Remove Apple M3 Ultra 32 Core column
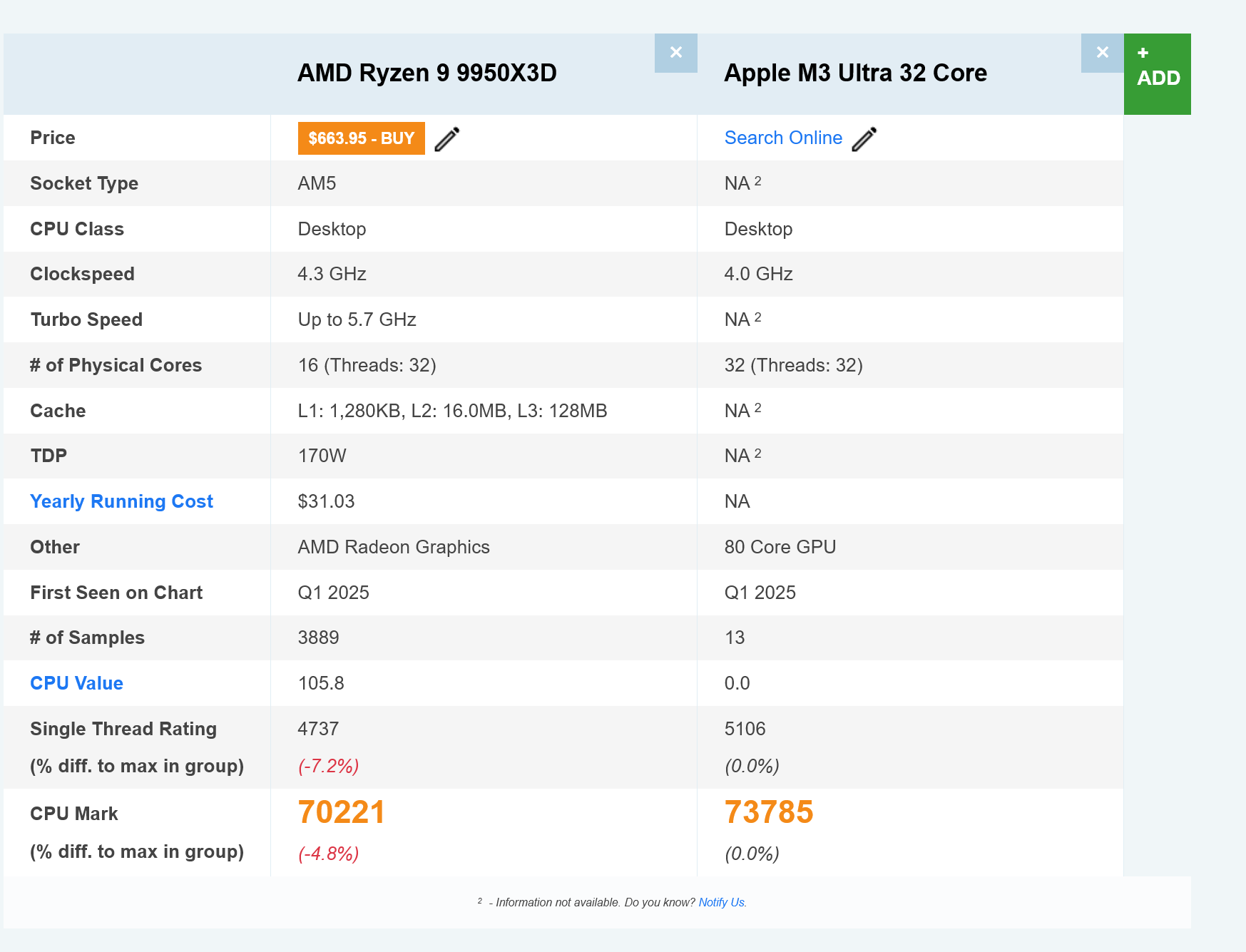 (1102, 53)
